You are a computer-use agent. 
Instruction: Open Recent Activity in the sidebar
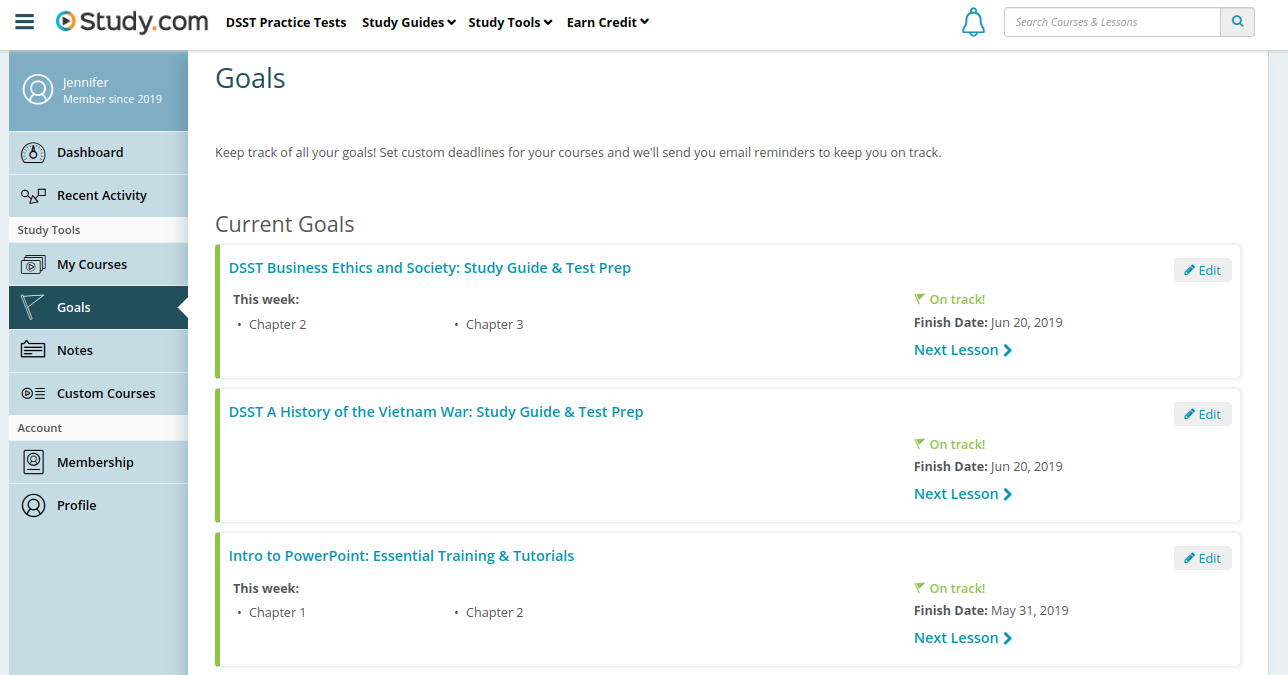coord(98,196)
